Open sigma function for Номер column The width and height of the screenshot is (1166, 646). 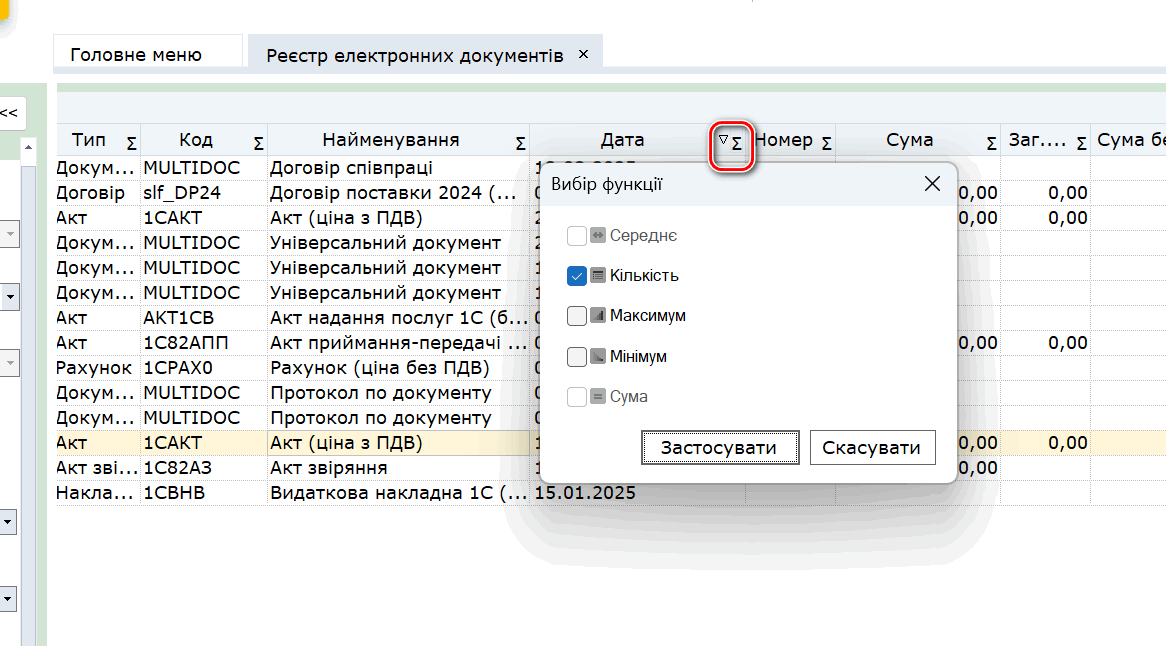click(826, 143)
